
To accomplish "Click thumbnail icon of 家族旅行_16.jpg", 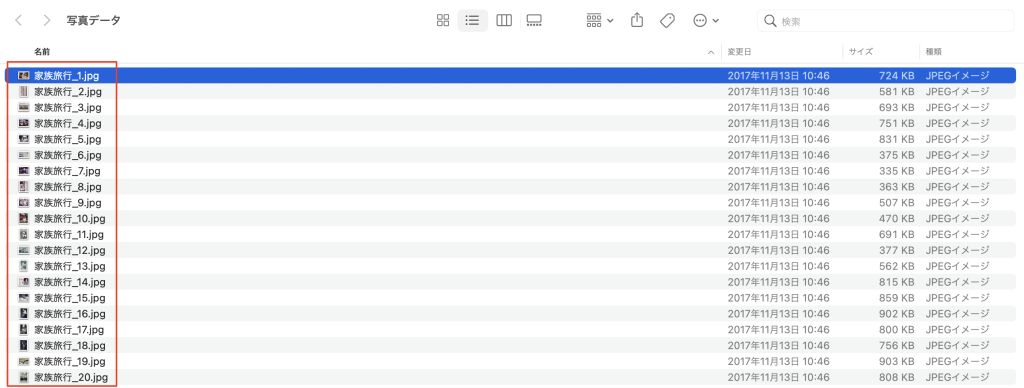I will tap(24, 314).
